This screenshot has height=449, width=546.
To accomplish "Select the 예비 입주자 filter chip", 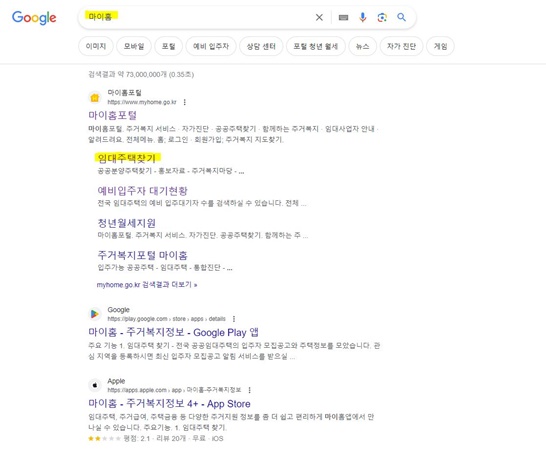I will (211, 46).
